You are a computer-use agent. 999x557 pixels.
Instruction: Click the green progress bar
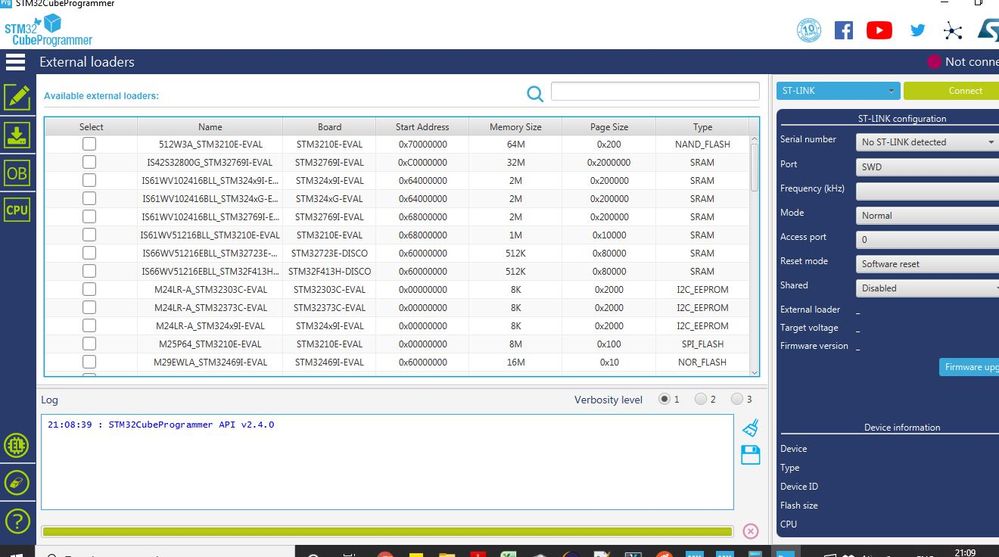[387, 532]
